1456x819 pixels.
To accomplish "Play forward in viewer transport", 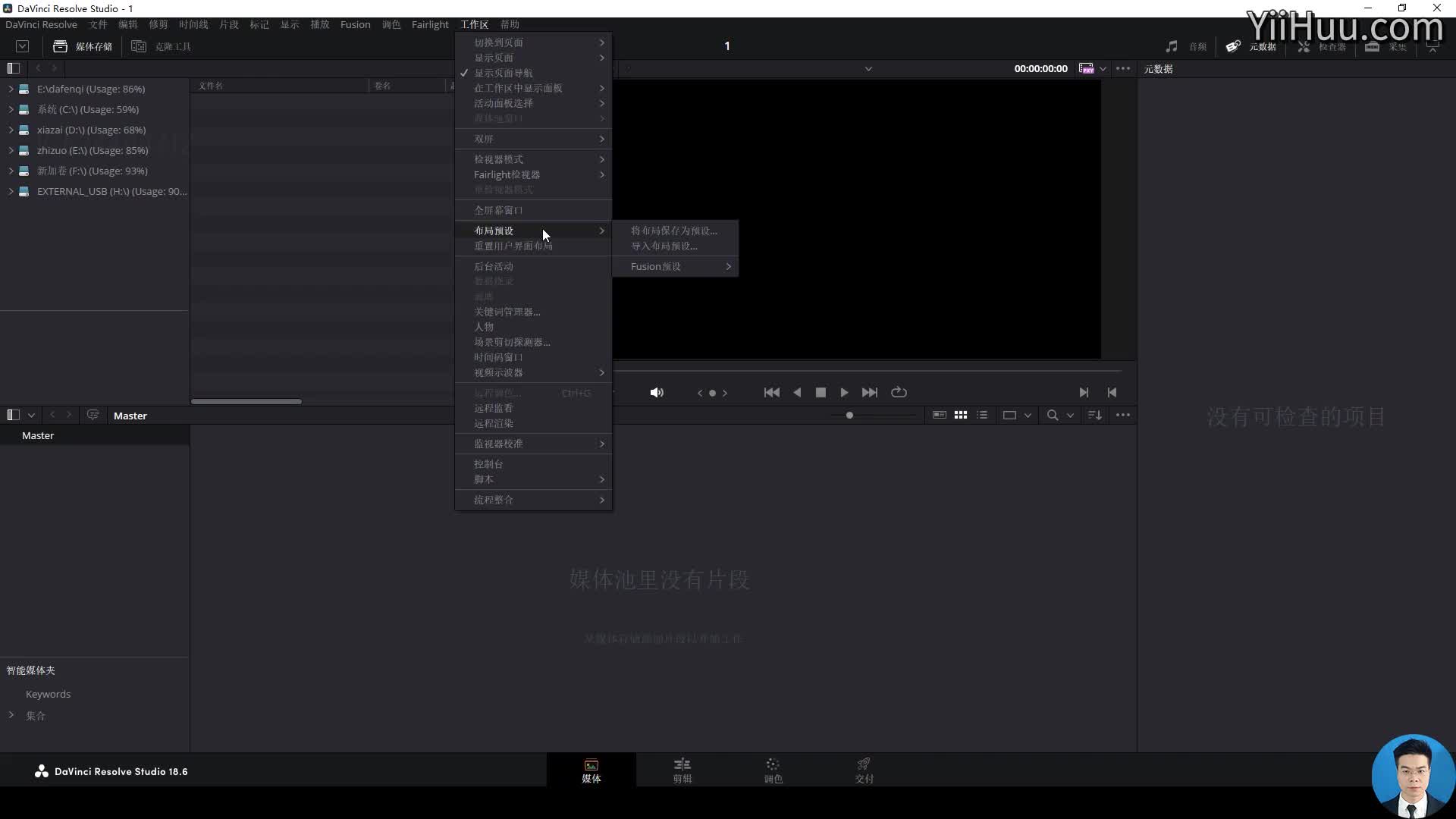I will click(844, 392).
